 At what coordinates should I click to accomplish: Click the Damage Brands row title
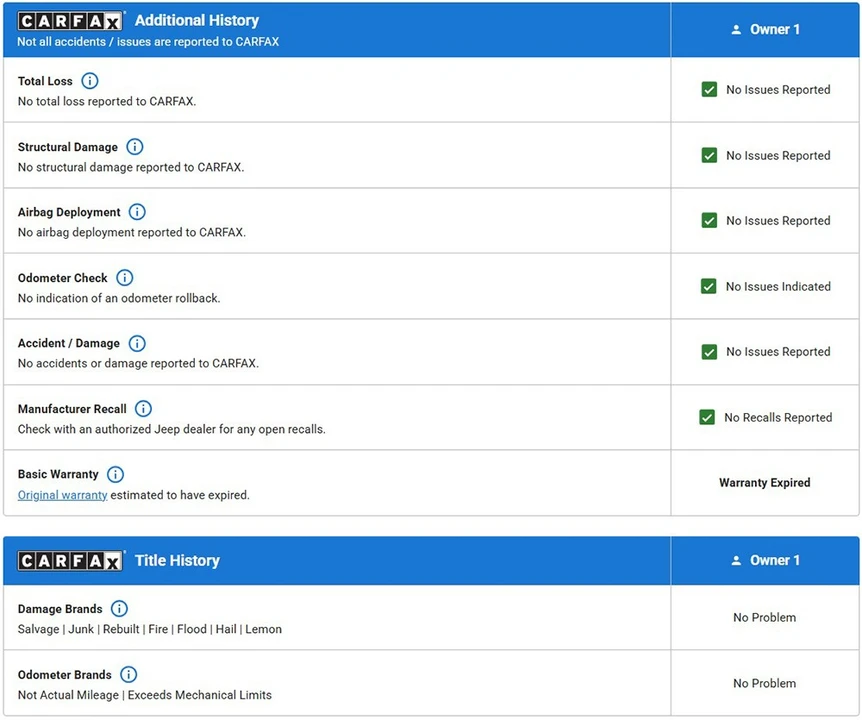(x=60, y=609)
